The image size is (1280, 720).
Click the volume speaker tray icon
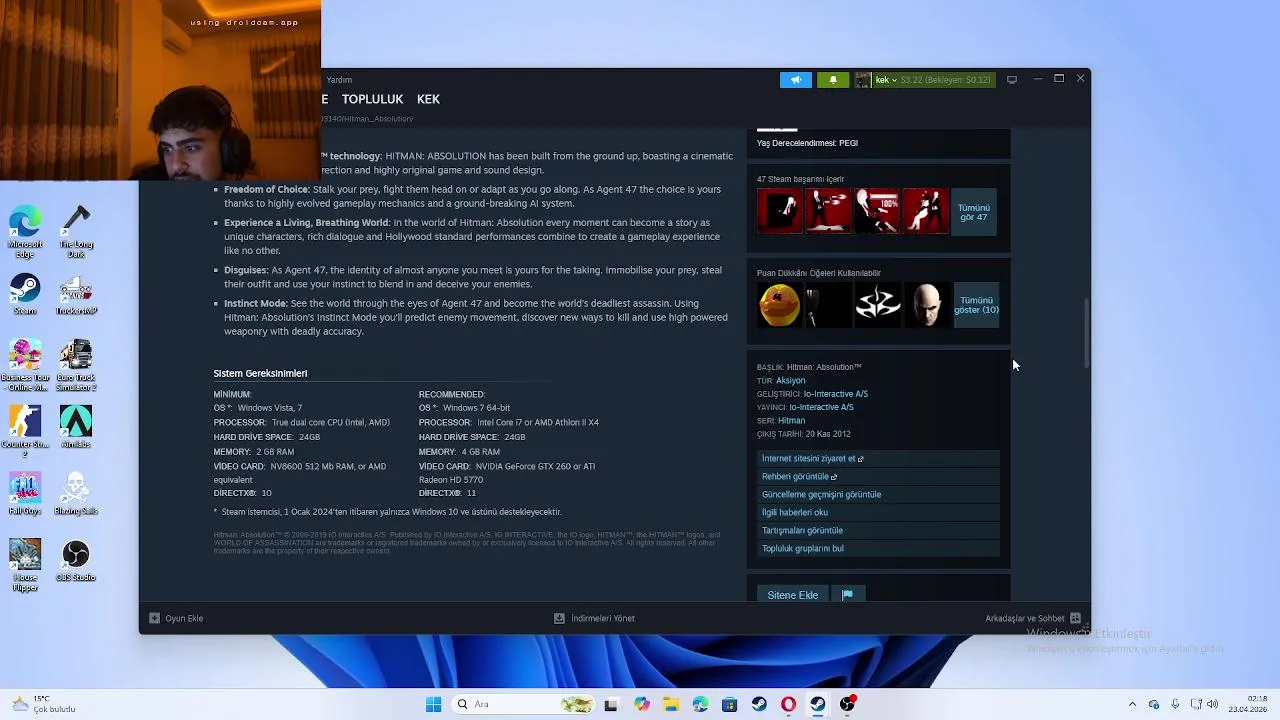point(1213,704)
